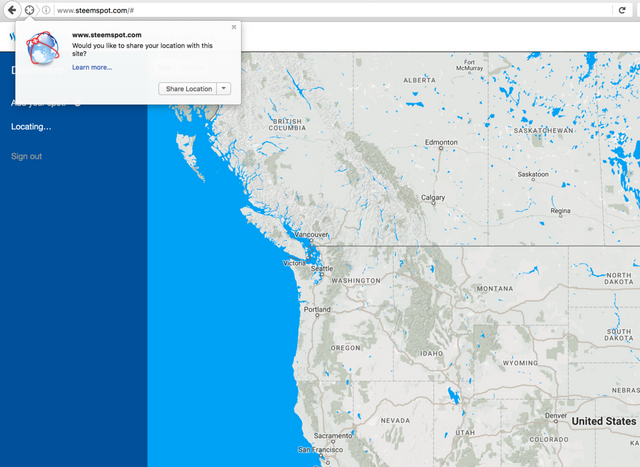
Task: Click the Share Location button
Action: click(x=188, y=89)
